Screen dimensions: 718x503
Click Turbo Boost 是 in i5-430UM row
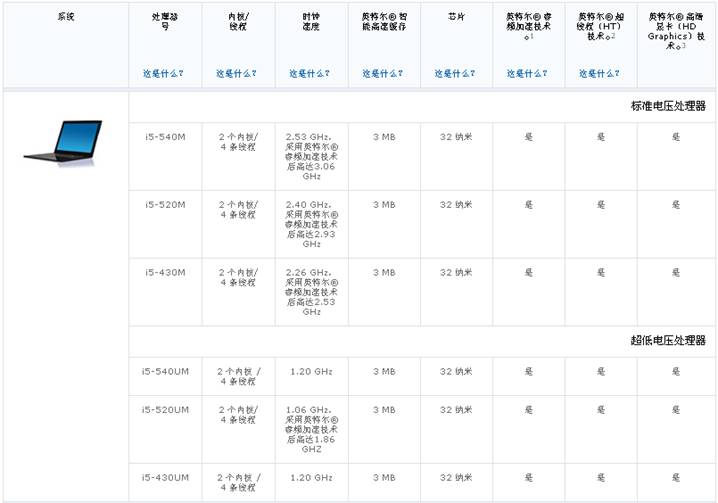[529, 478]
